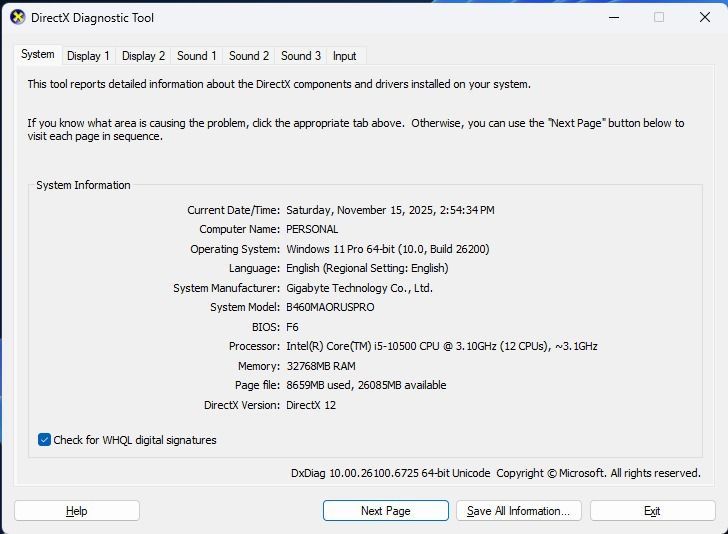Switch to the Sound 1 tab
The image size is (728, 534).
tap(196, 56)
